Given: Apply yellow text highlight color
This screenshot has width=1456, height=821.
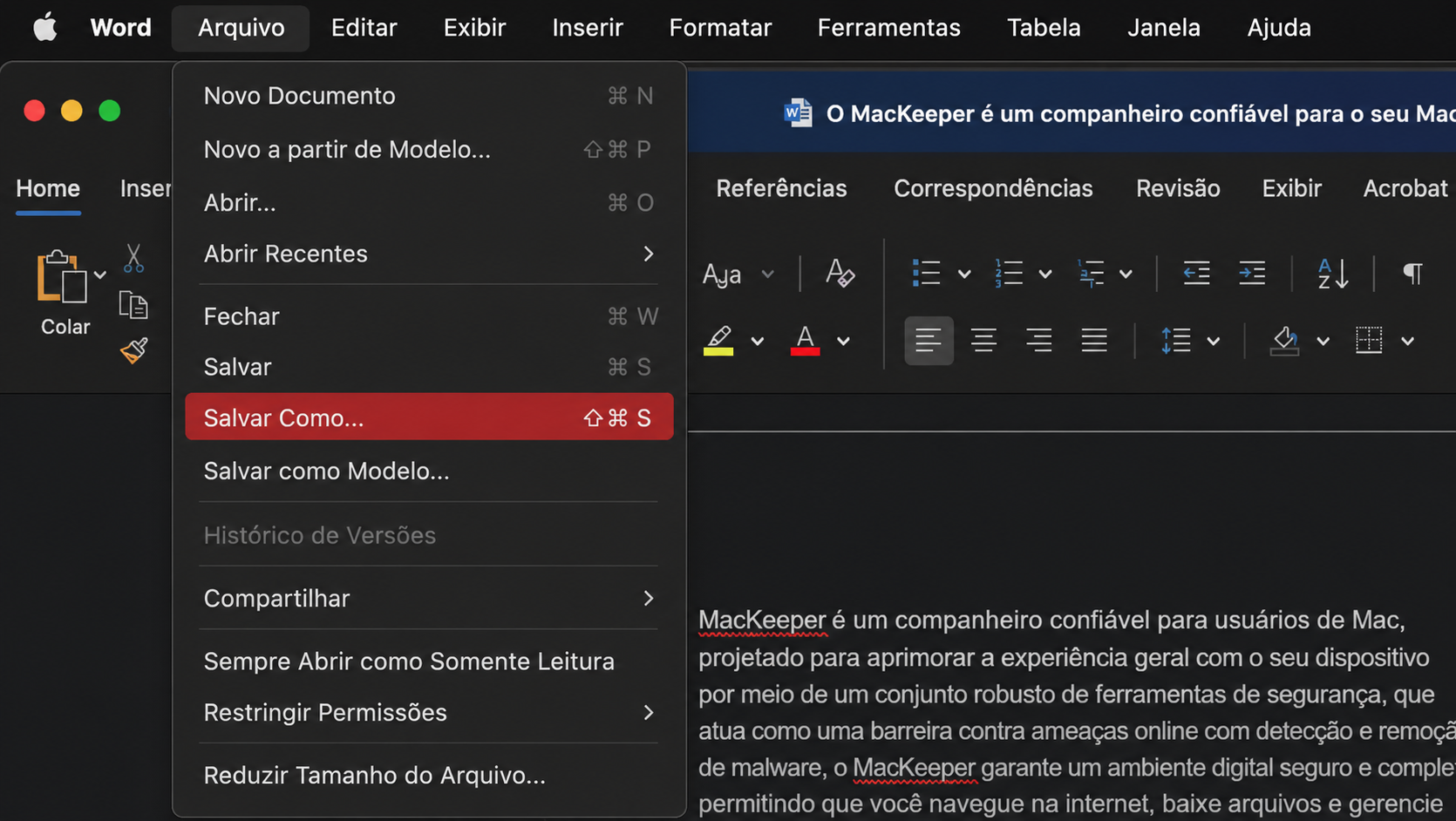Looking at the screenshot, I should [x=718, y=340].
